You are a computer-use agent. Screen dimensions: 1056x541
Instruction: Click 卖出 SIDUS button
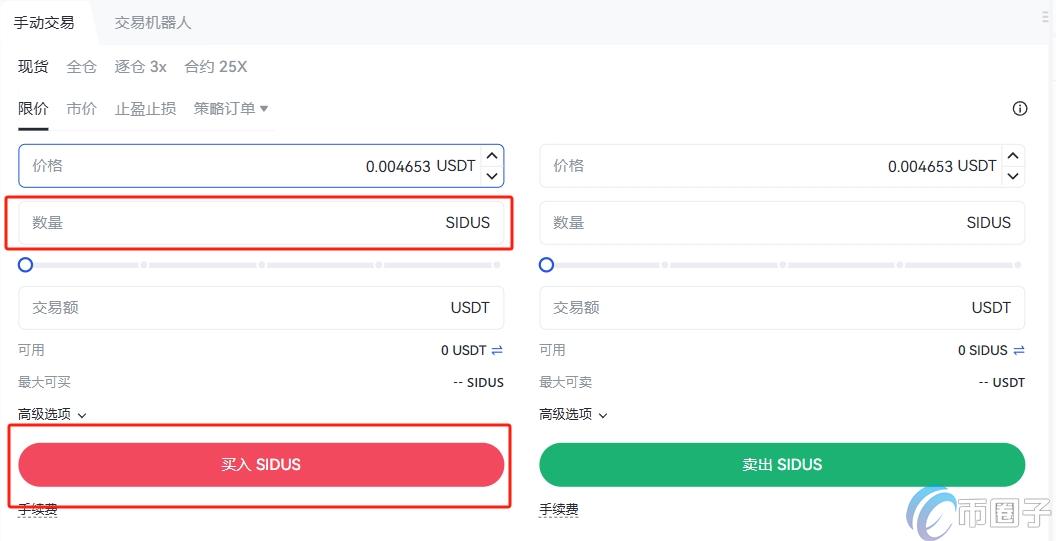(x=782, y=464)
